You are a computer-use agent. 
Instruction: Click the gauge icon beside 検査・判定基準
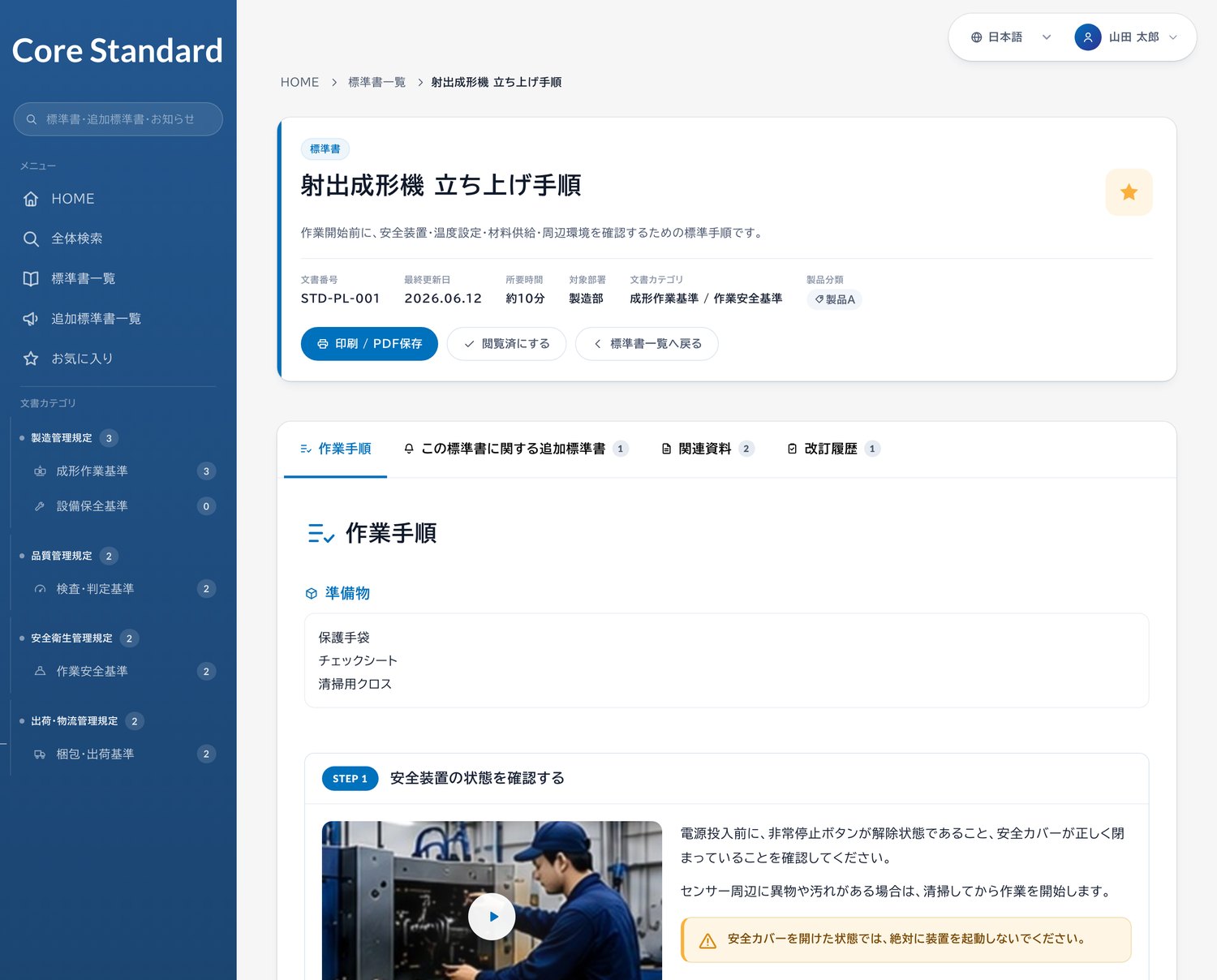pyautogui.click(x=40, y=589)
